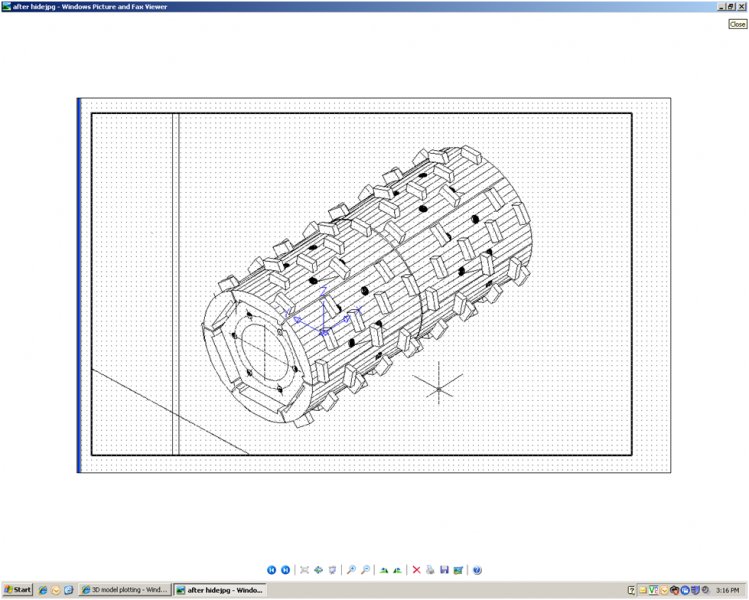Viewport: 749px width, 600px height.
Task: Go to the previous image
Action: coord(271,570)
